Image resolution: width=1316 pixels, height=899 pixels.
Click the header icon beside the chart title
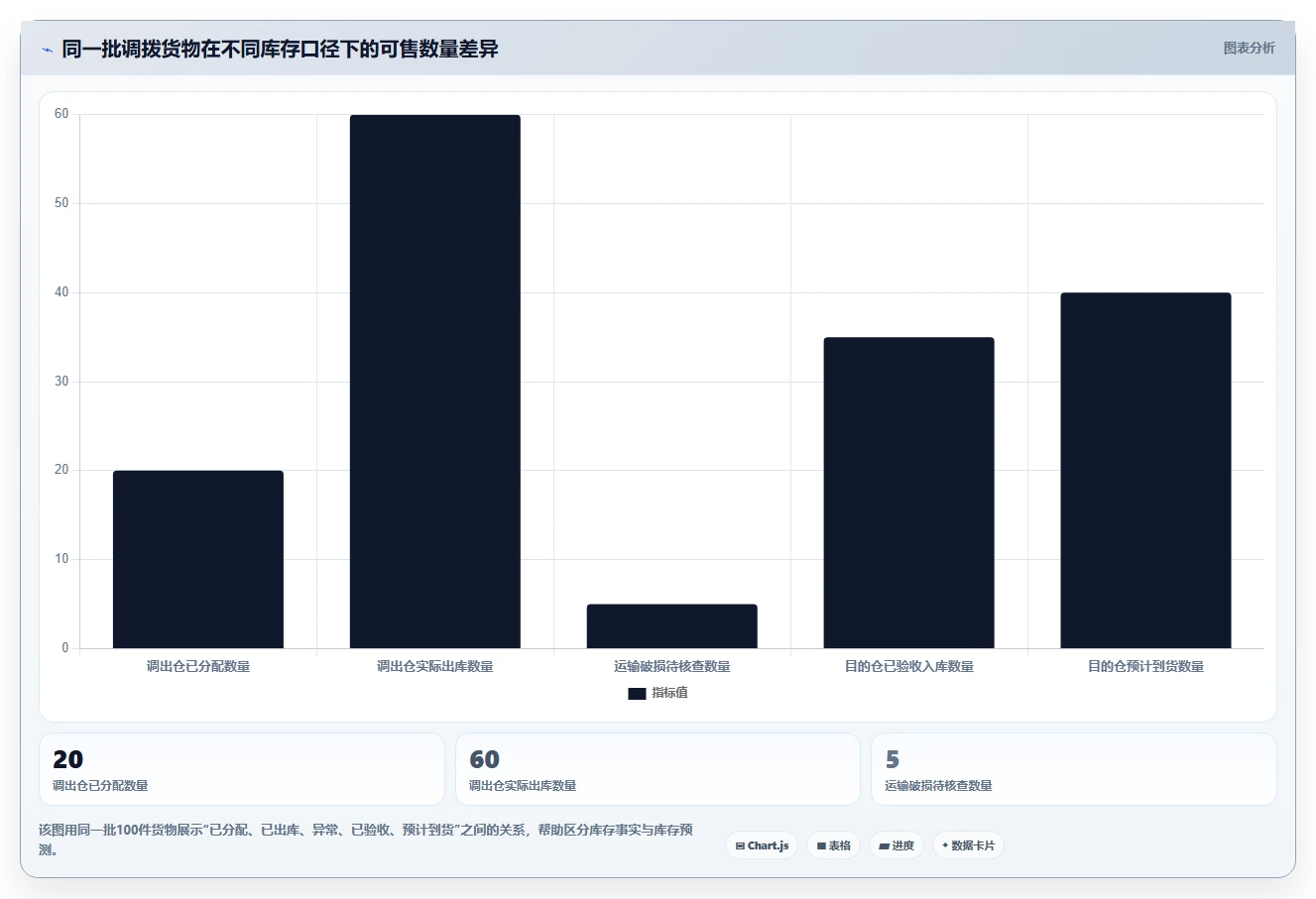(47, 50)
